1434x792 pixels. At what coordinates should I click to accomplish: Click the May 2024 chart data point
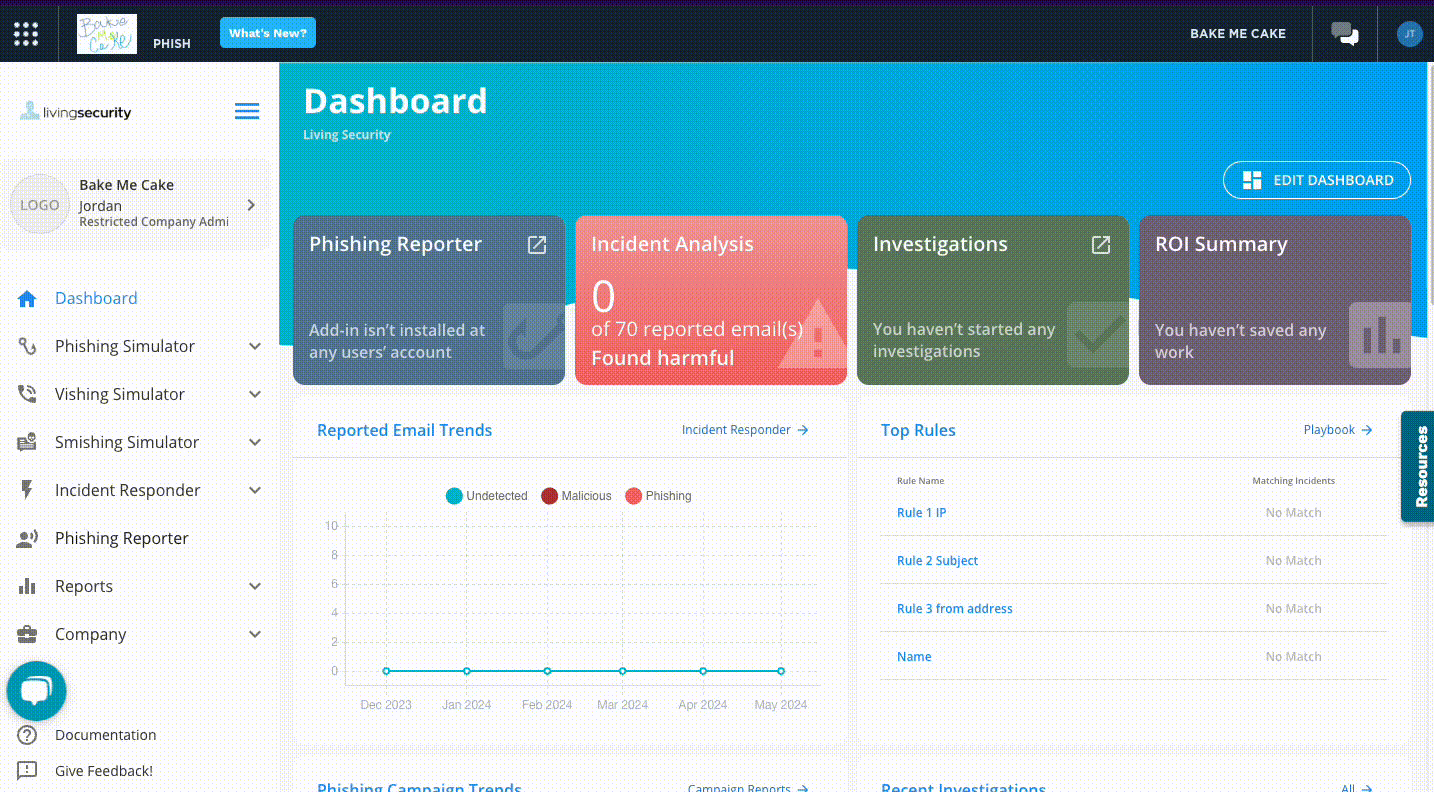781,671
